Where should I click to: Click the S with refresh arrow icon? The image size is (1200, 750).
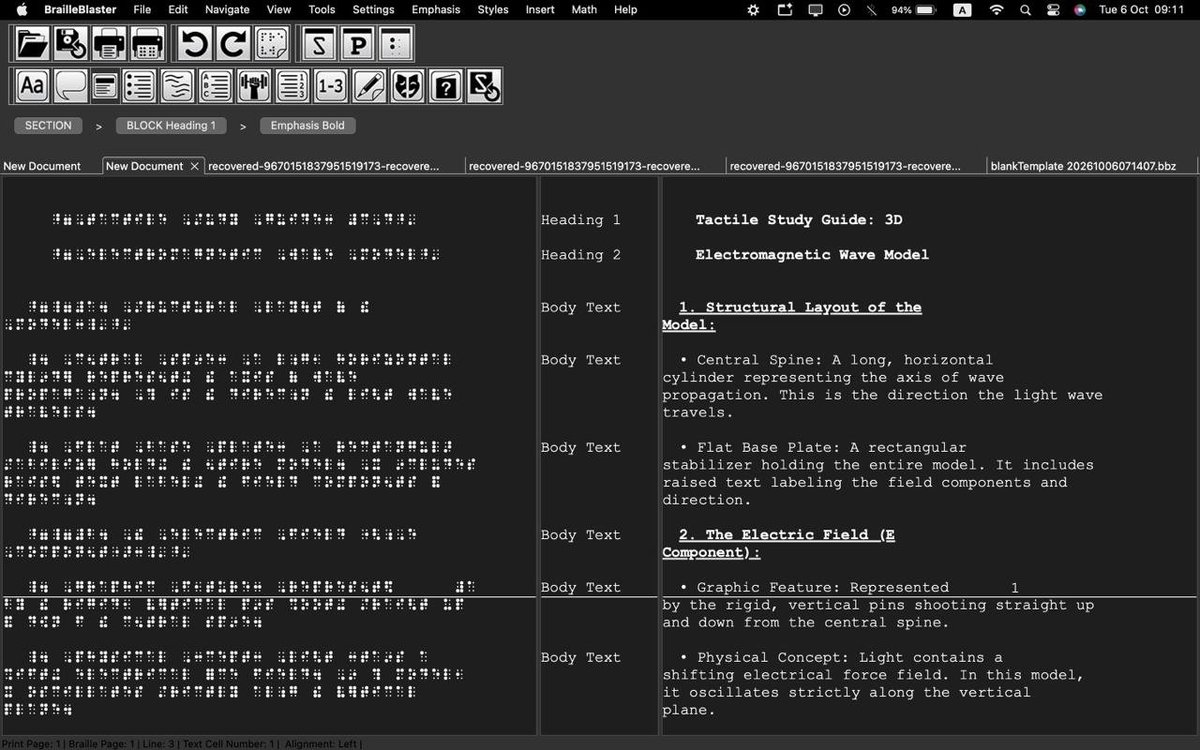tap(483, 86)
